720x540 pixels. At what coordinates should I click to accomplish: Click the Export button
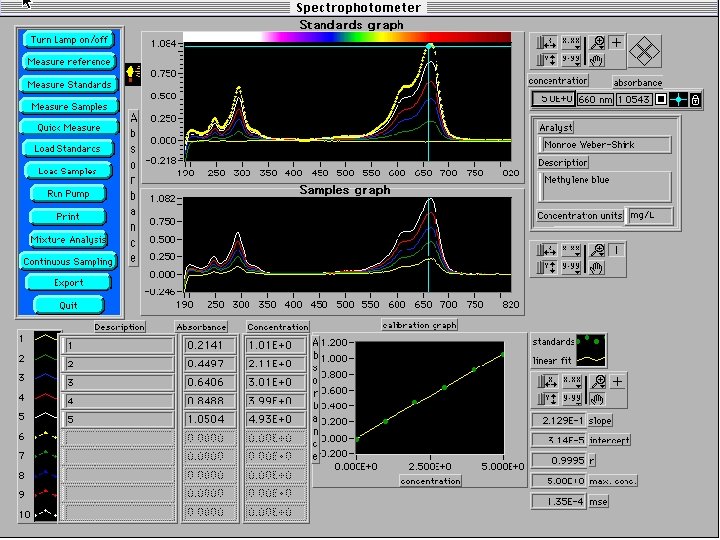click(69, 283)
